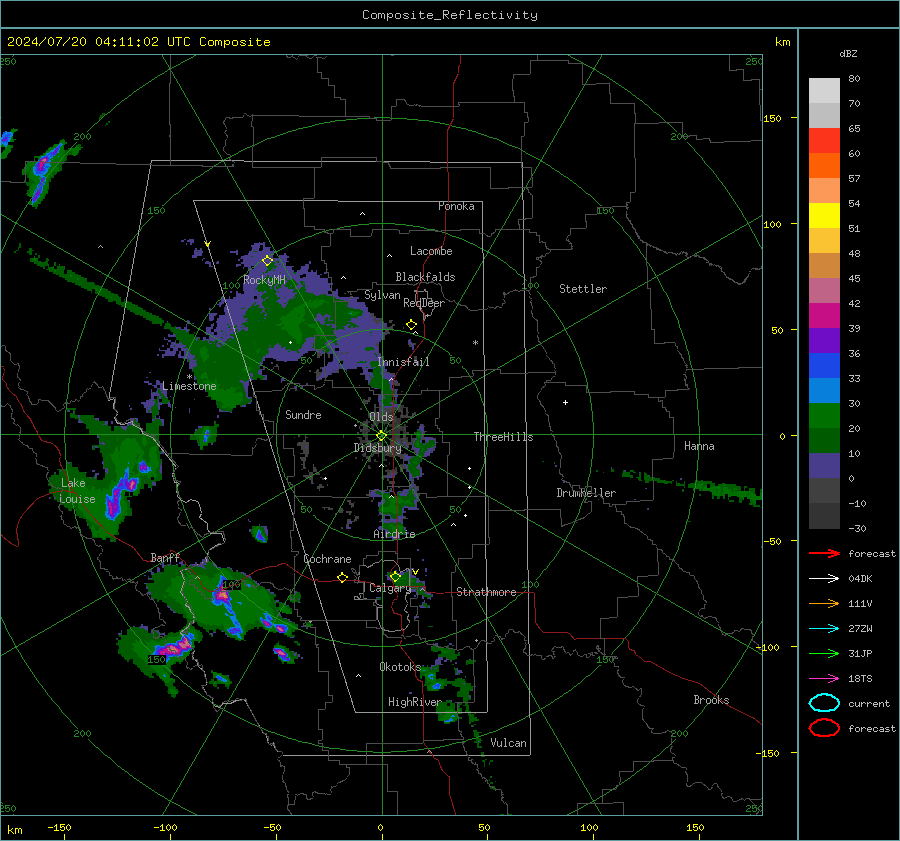Click the magenta 18TS arrow icon
The height and width of the screenshot is (841, 900).
click(824, 679)
